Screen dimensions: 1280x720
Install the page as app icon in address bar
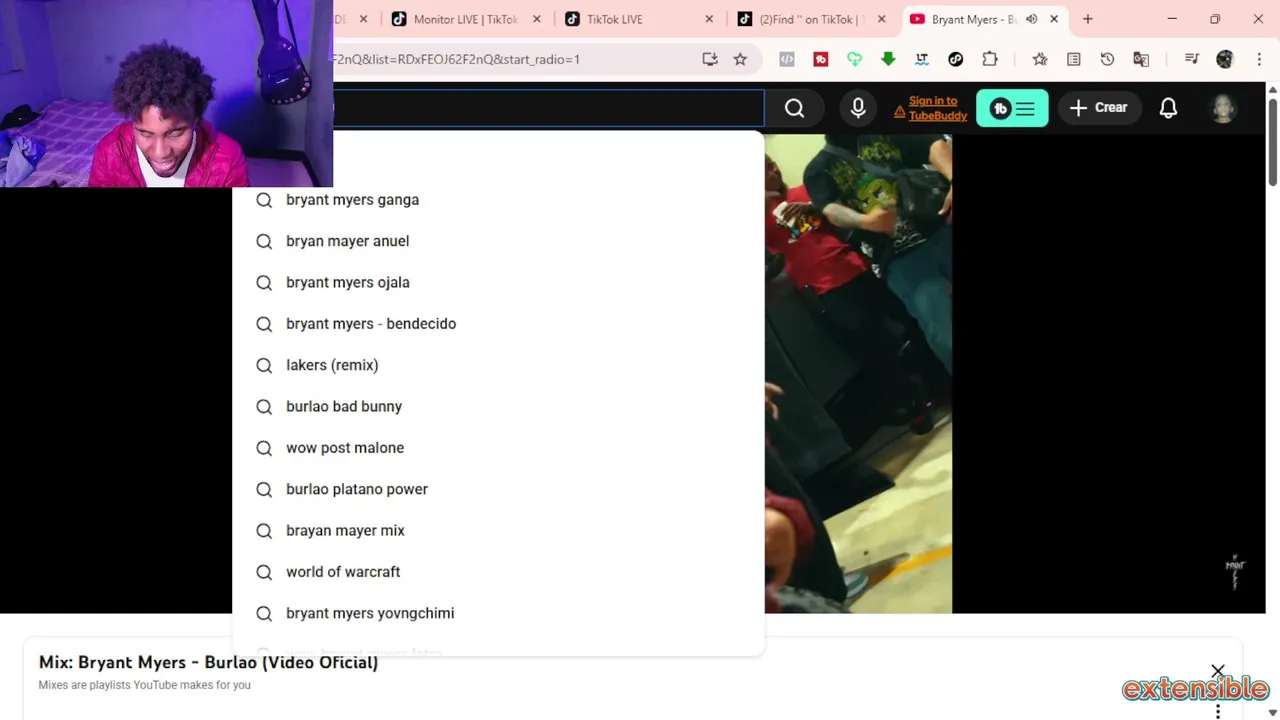tap(710, 59)
